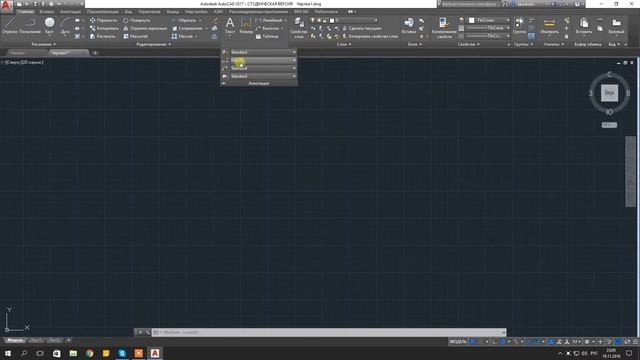640x360 pixels.
Task: Open the Windows Start menu
Action: (x=7, y=353)
